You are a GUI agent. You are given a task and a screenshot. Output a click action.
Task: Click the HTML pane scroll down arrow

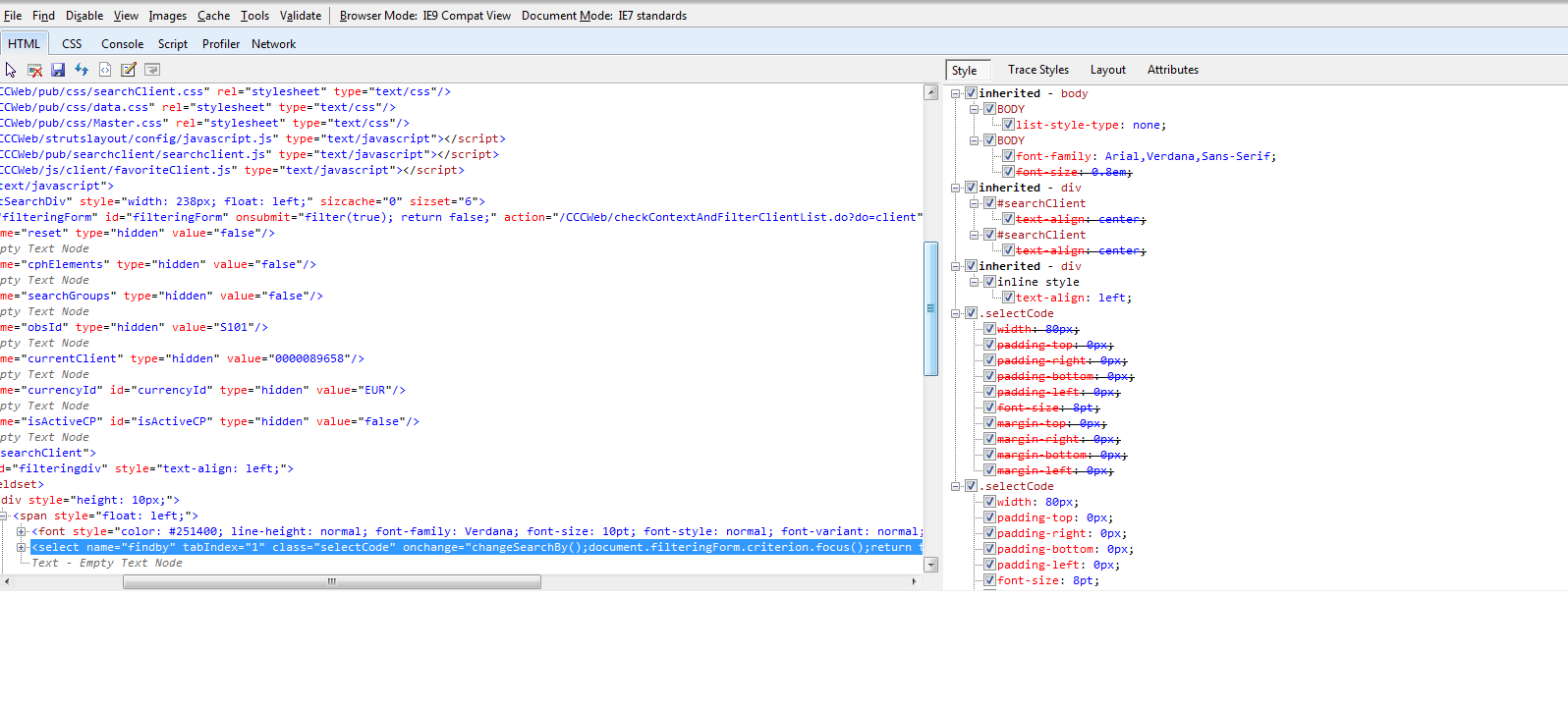(931, 565)
